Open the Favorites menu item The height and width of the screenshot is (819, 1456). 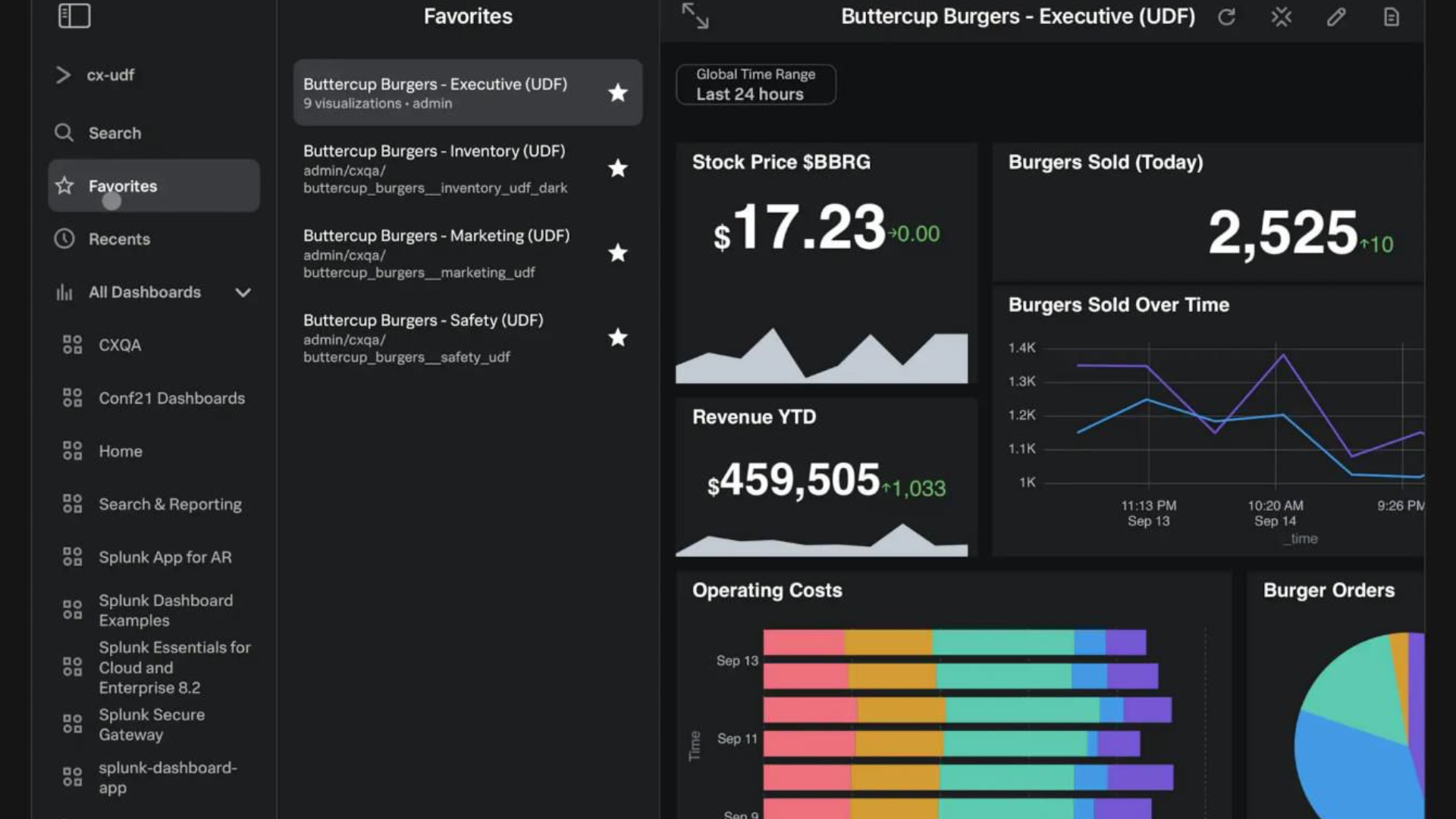[x=154, y=186]
